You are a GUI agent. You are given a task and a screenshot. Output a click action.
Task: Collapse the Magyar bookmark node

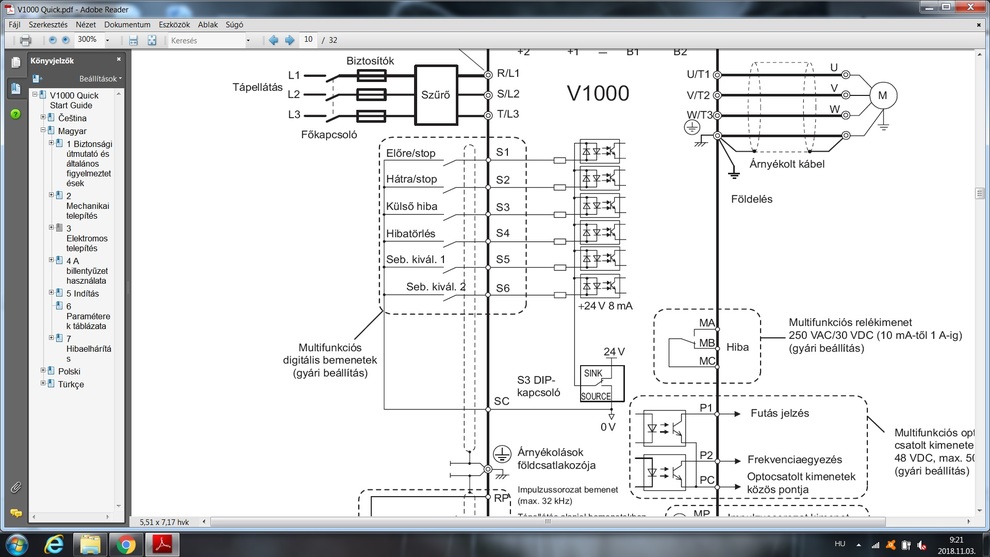(x=43, y=131)
